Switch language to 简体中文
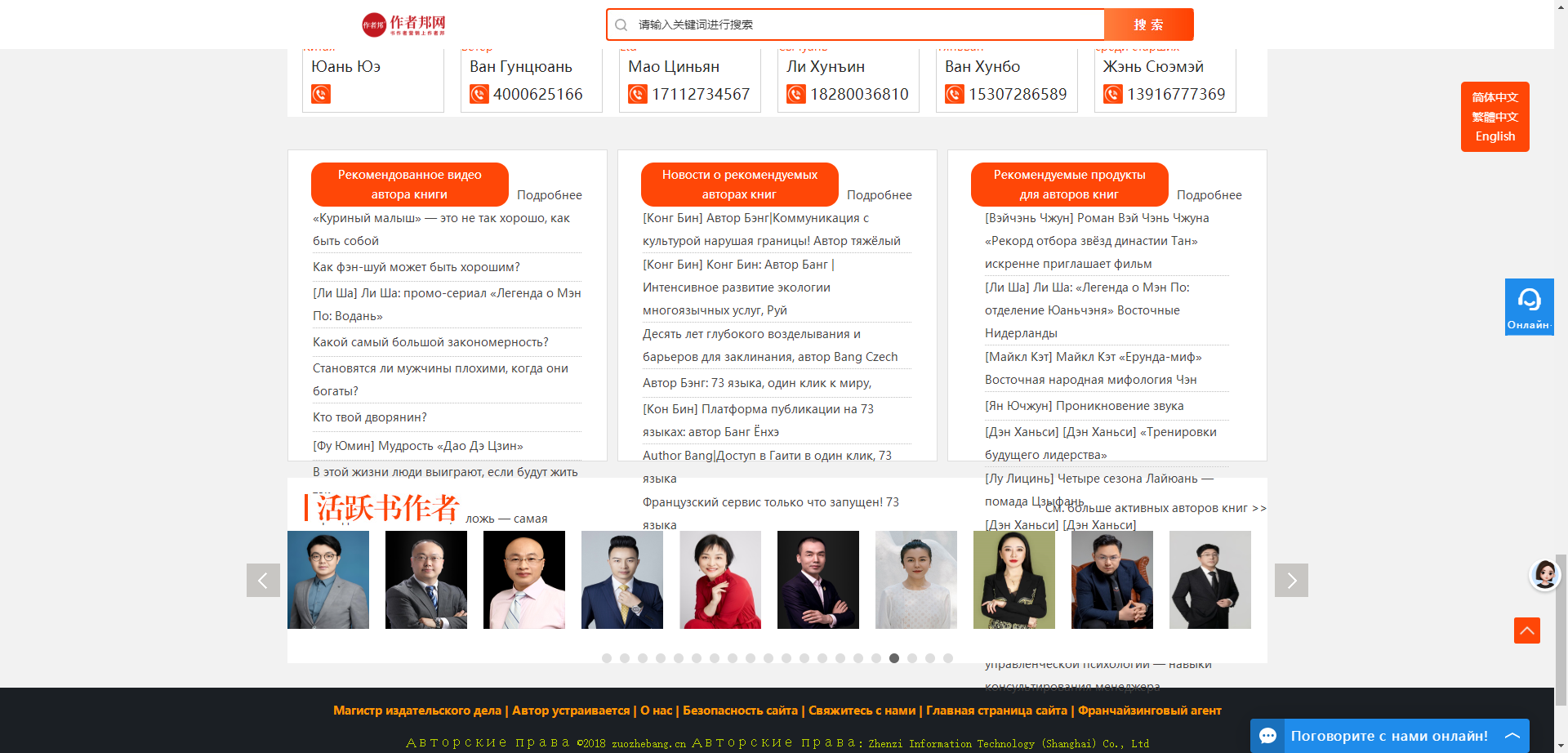 click(1494, 97)
